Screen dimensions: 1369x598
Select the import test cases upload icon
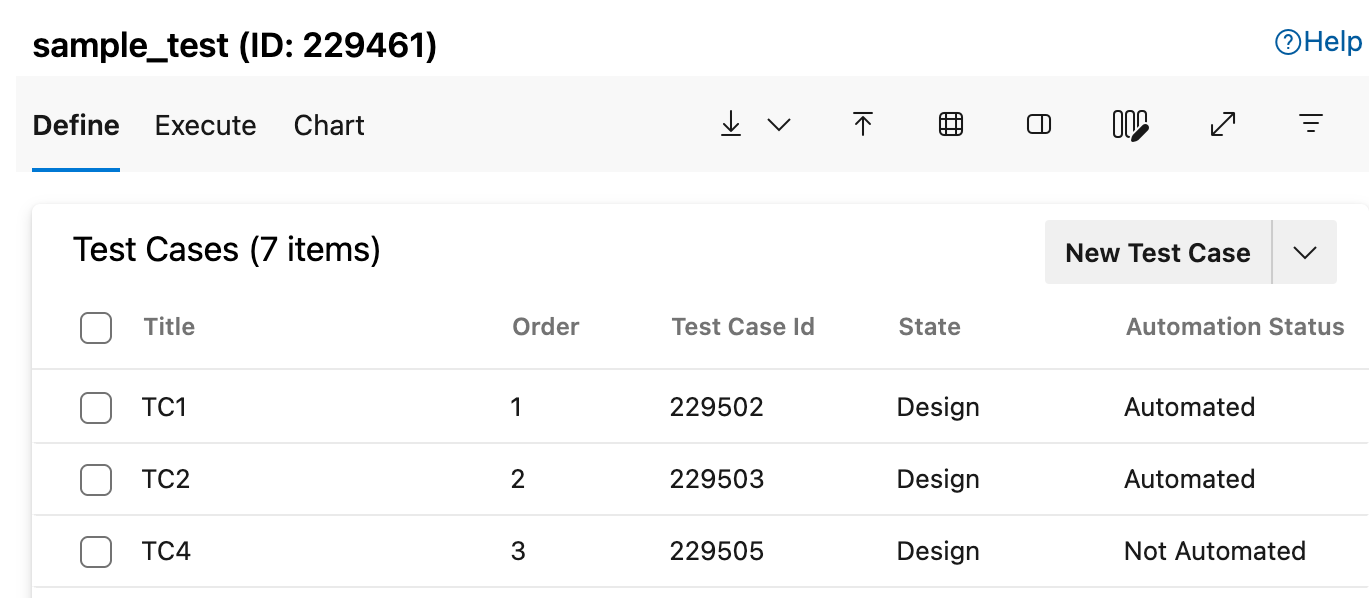(x=862, y=124)
